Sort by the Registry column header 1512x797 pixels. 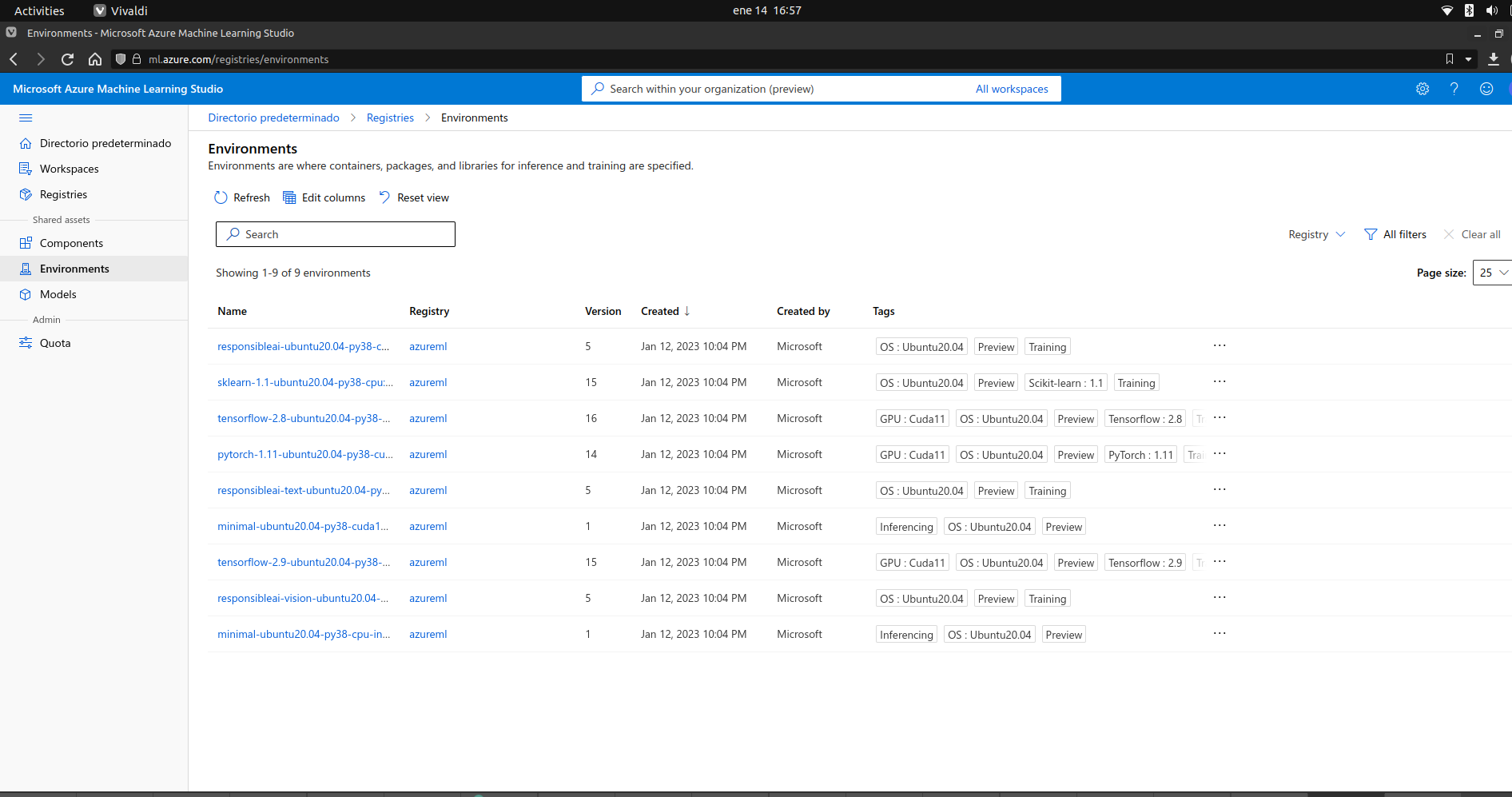coord(429,311)
